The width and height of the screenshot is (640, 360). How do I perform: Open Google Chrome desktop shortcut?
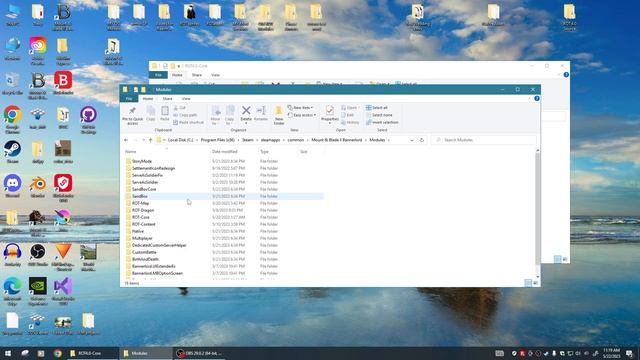pyautogui.click(x=12, y=120)
